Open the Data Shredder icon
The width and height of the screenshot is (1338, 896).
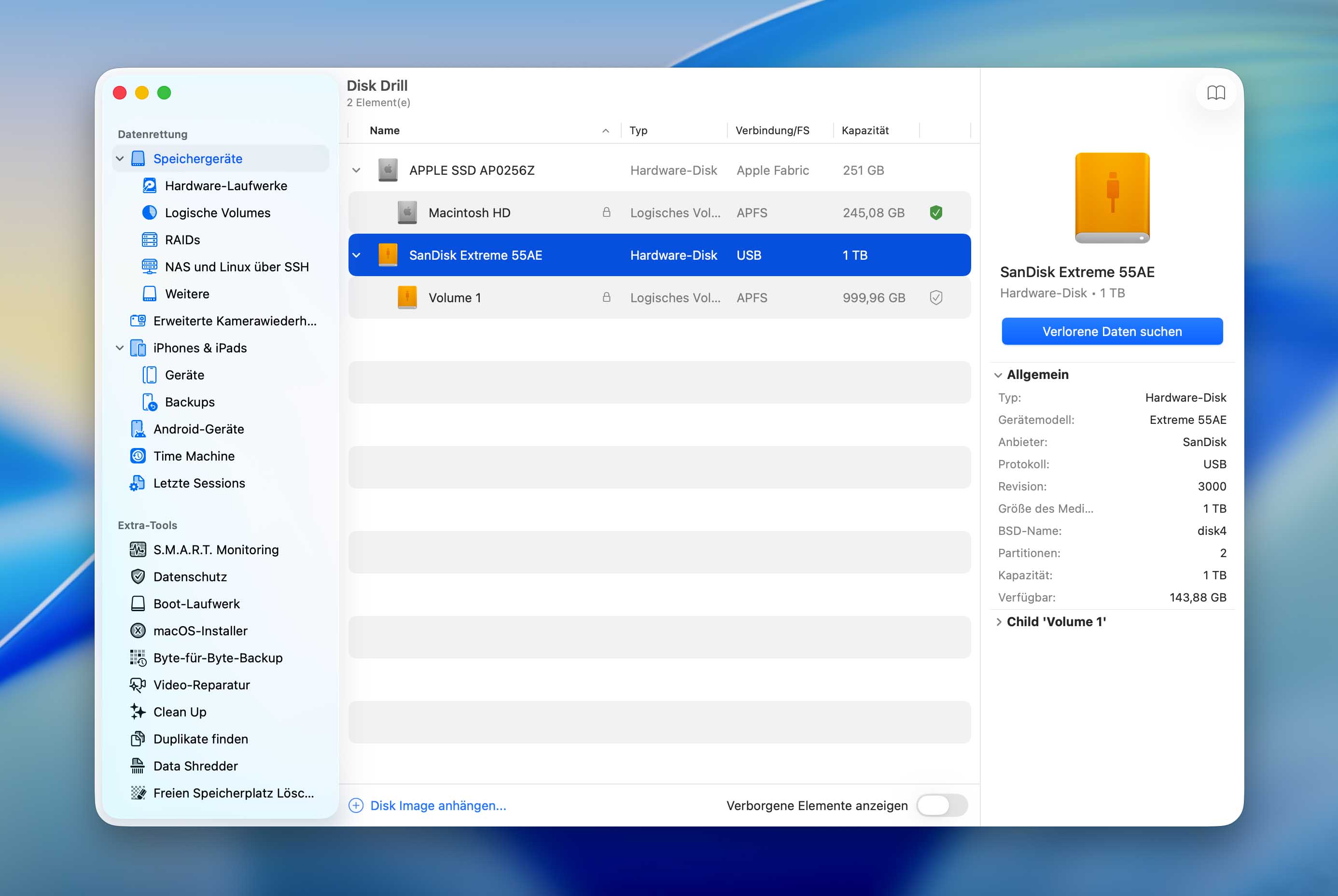click(x=138, y=766)
